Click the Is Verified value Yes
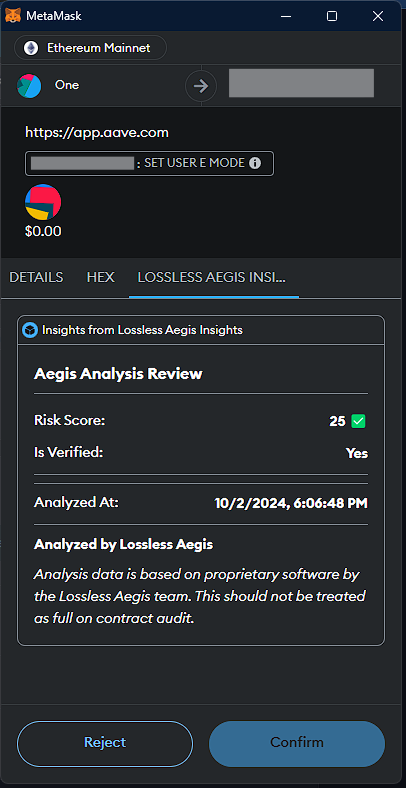This screenshot has width=406, height=788. [x=357, y=453]
